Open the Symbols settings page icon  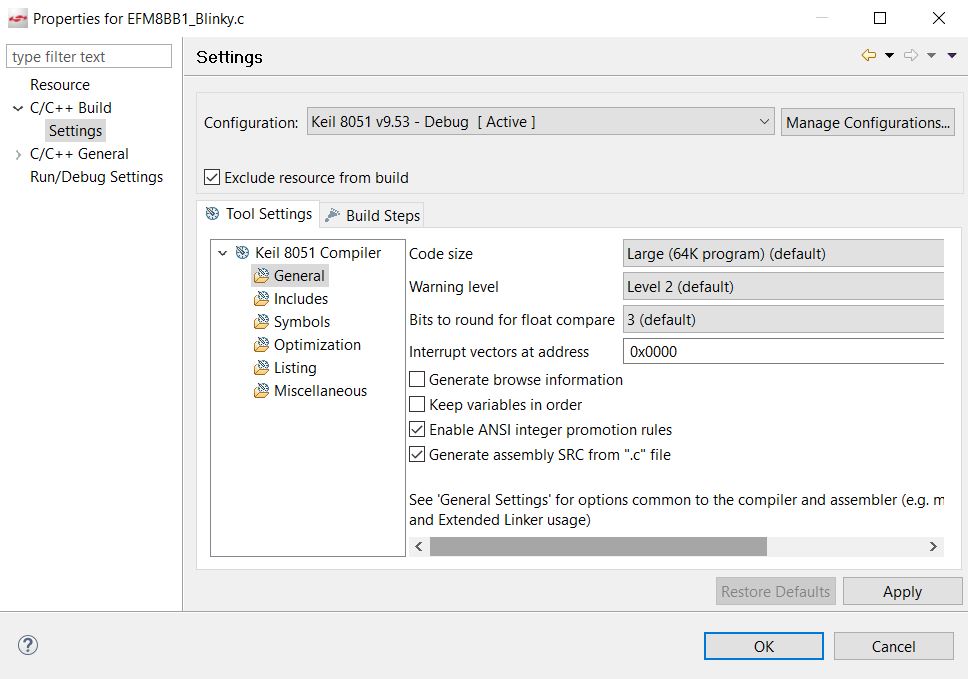pos(260,321)
